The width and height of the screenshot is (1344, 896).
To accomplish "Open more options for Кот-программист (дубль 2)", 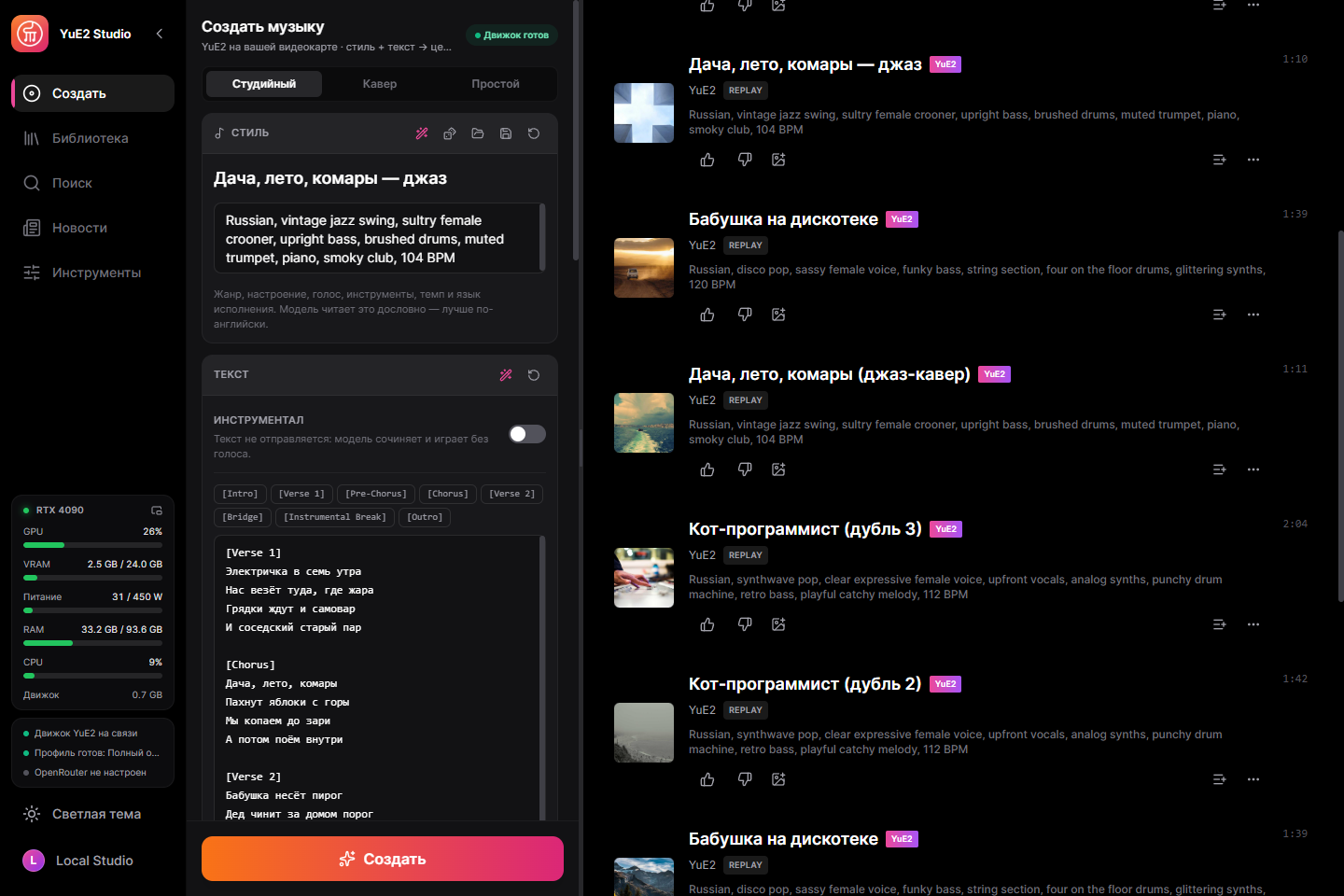I will click(x=1253, y=779).
